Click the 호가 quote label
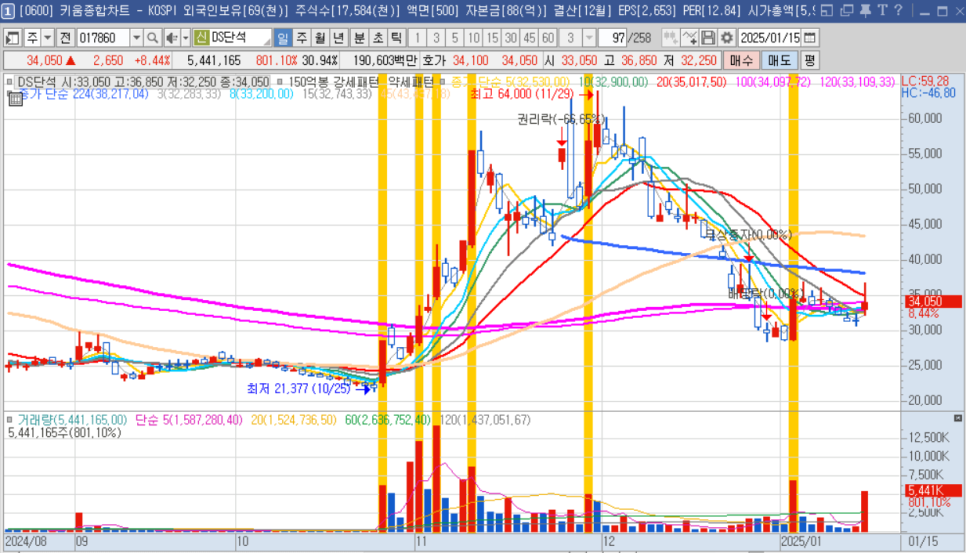 pyautogui.click(x=434, y=60)
